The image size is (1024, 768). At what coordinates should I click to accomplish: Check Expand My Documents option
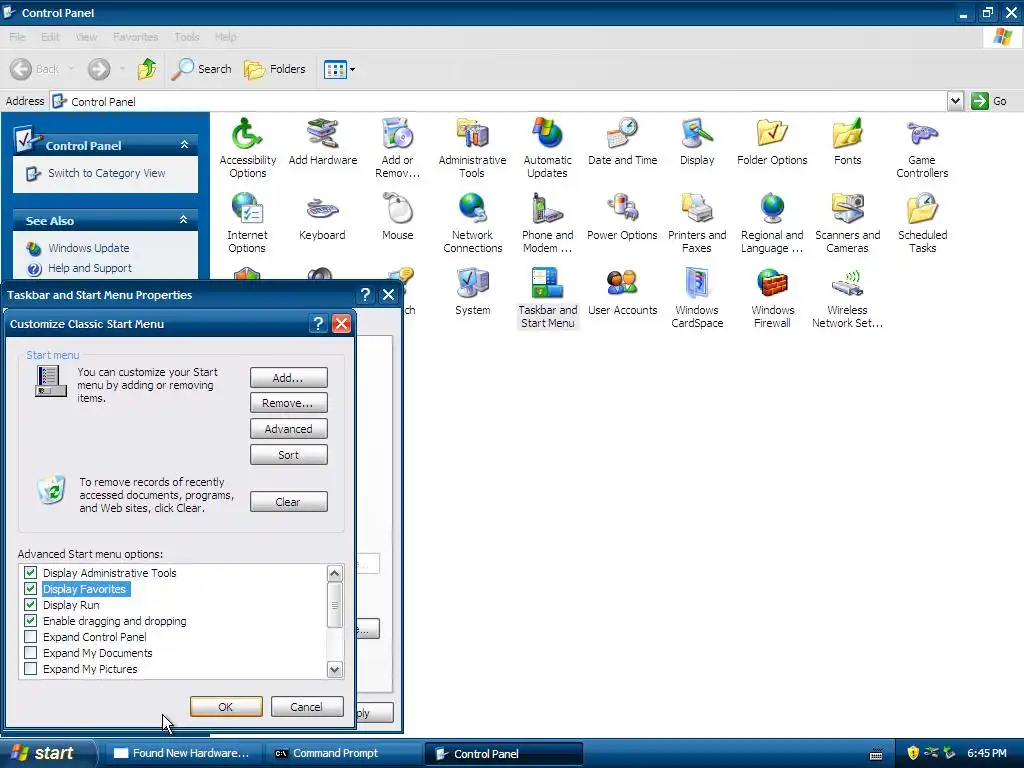30,652
